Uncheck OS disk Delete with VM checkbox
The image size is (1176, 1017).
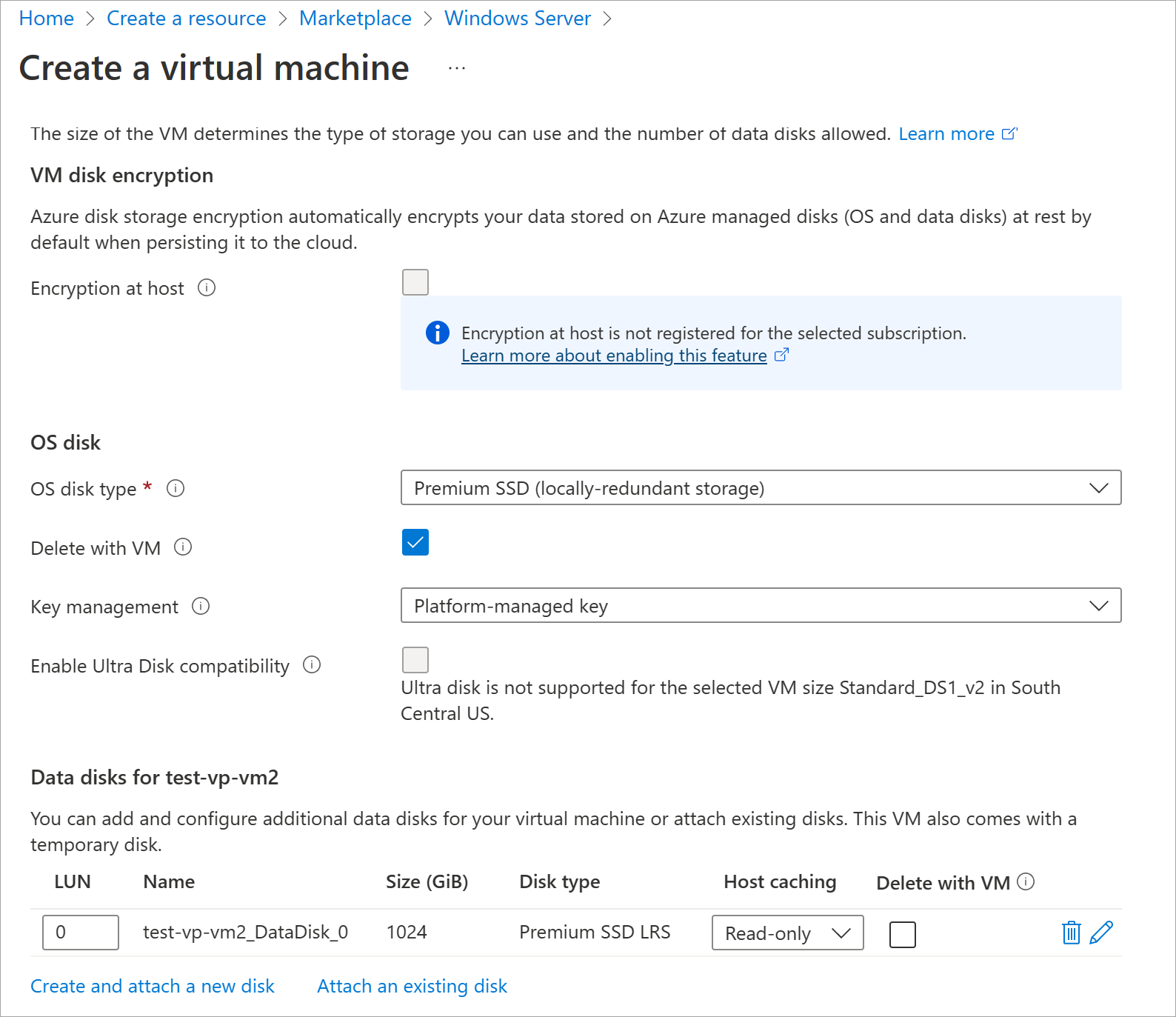point(415,542)
